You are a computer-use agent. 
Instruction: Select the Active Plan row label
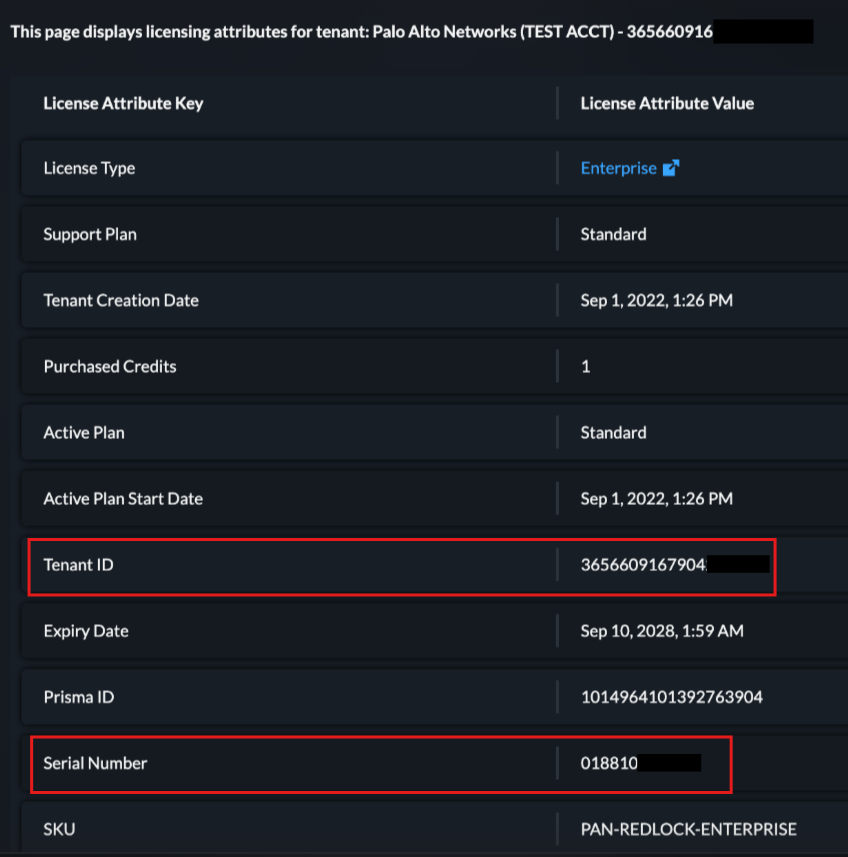(83, 432)
